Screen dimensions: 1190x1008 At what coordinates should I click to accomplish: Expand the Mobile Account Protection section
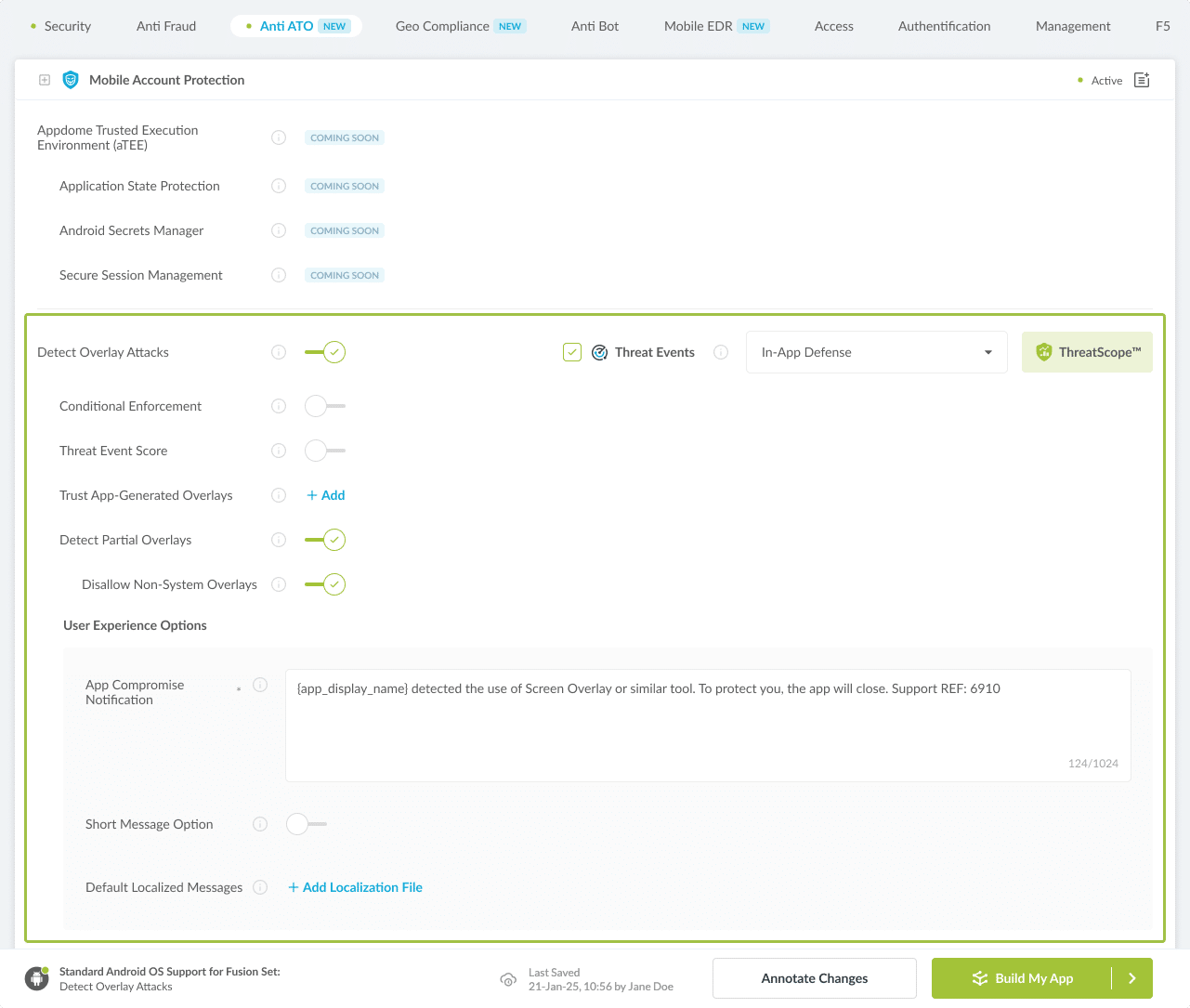tap(45, 80)
